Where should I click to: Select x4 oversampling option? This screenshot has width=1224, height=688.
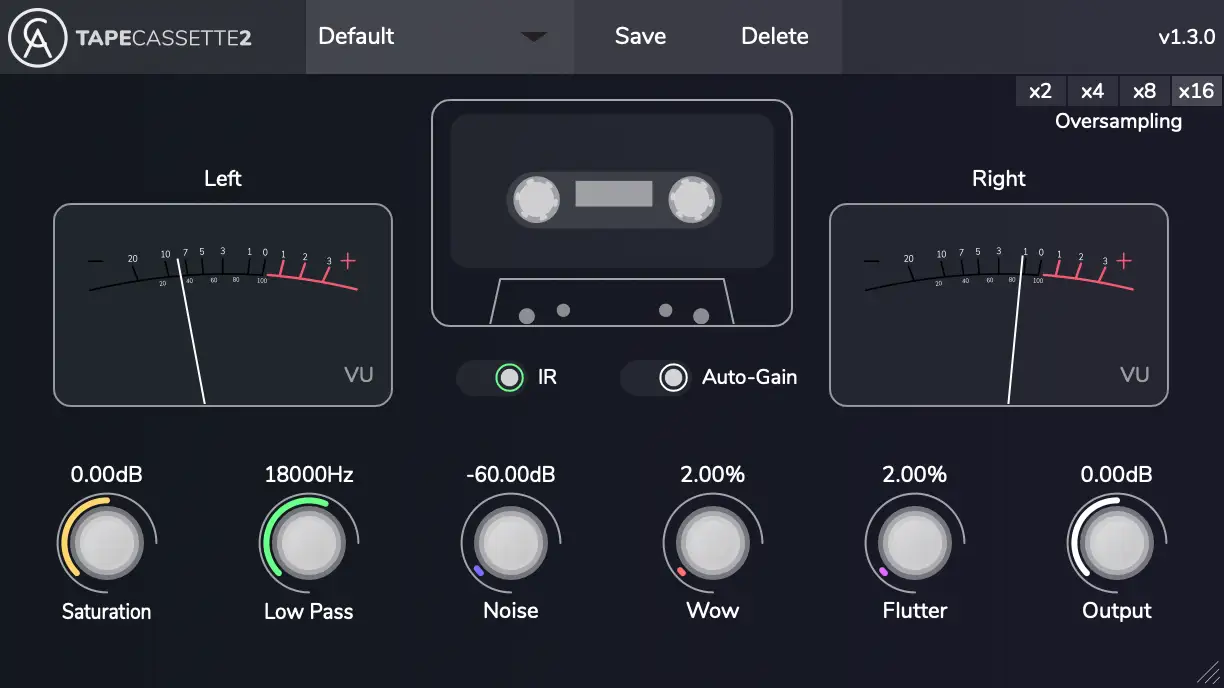pyautogui.click(x=1092, y=91)
